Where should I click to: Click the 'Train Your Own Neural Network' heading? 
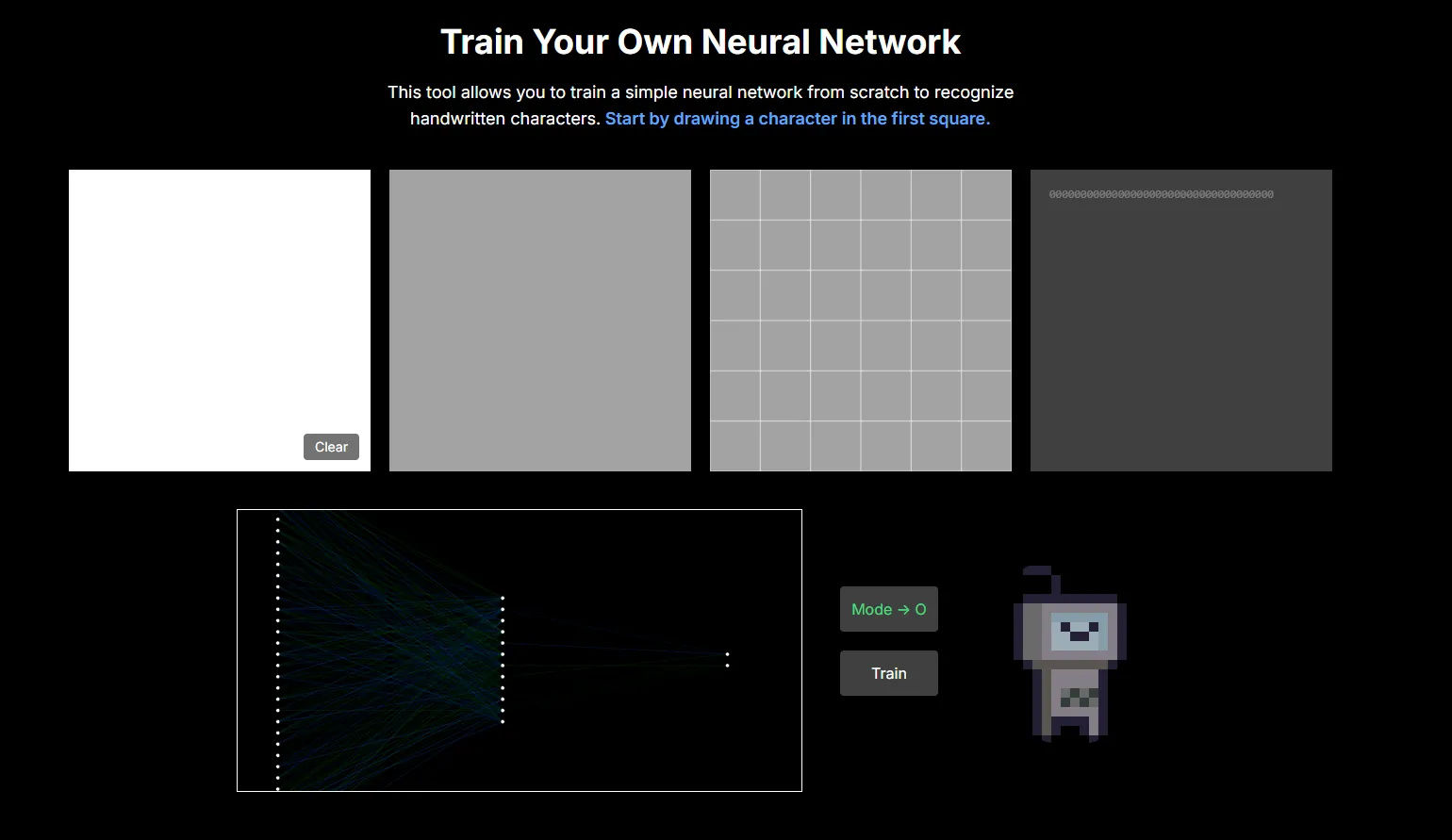700,42
